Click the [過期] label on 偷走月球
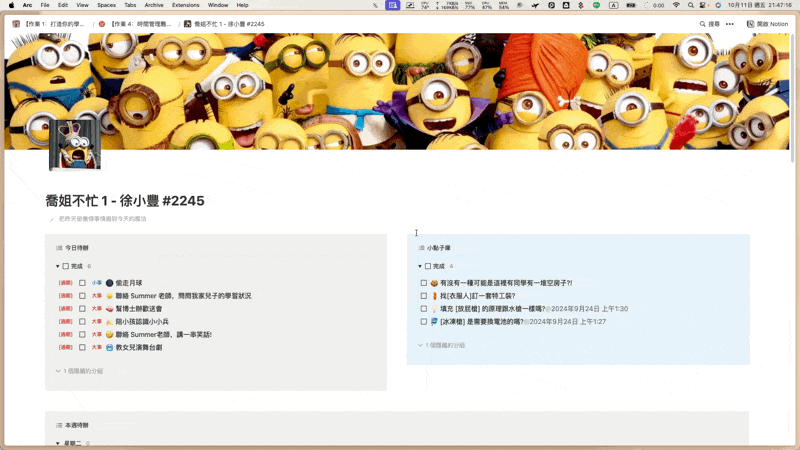The height and width of the screenshot is (450, 800). [x=65, y=283]
